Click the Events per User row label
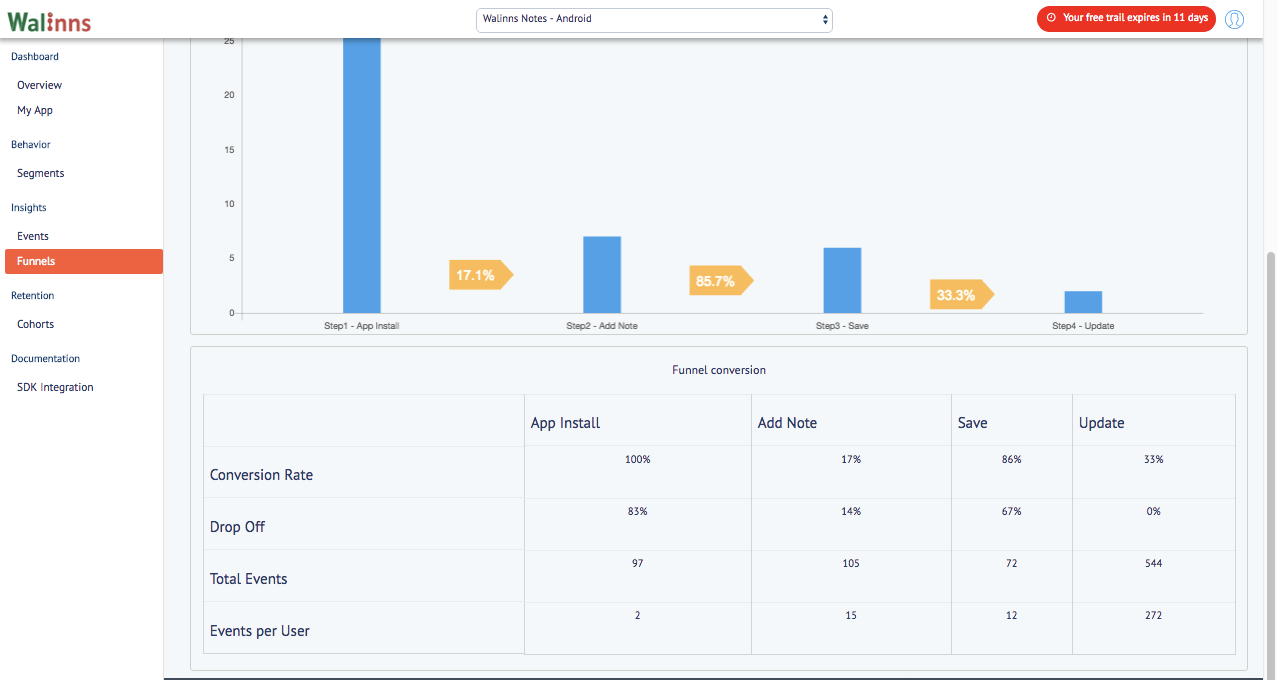This screenshot has width=1277, height=680. [x=259, y=631]
